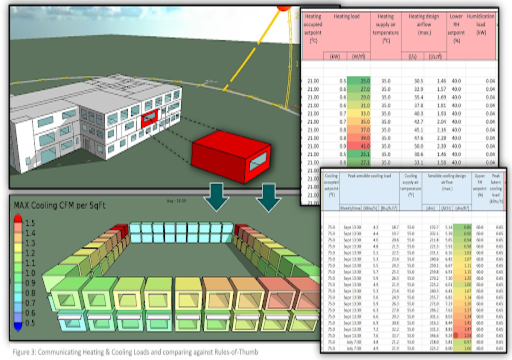The image size is (512, 360).
Task: Click the 'Heating load' column header
Action: coord(347,16)
